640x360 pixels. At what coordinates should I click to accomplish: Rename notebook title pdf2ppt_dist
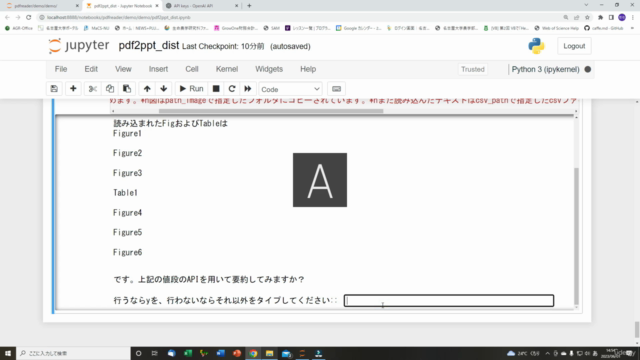149,46
